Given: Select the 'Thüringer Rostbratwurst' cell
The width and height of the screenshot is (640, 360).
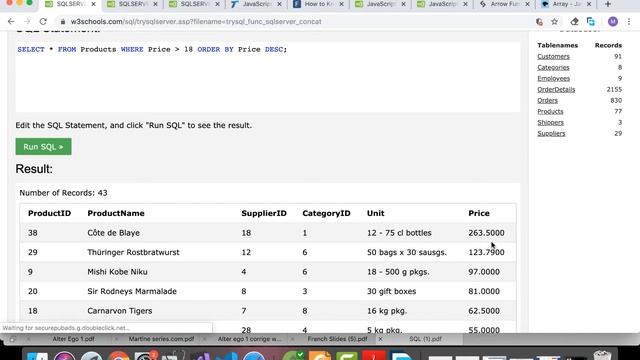Looking at the screenshot, I should (x=133, y=252).
